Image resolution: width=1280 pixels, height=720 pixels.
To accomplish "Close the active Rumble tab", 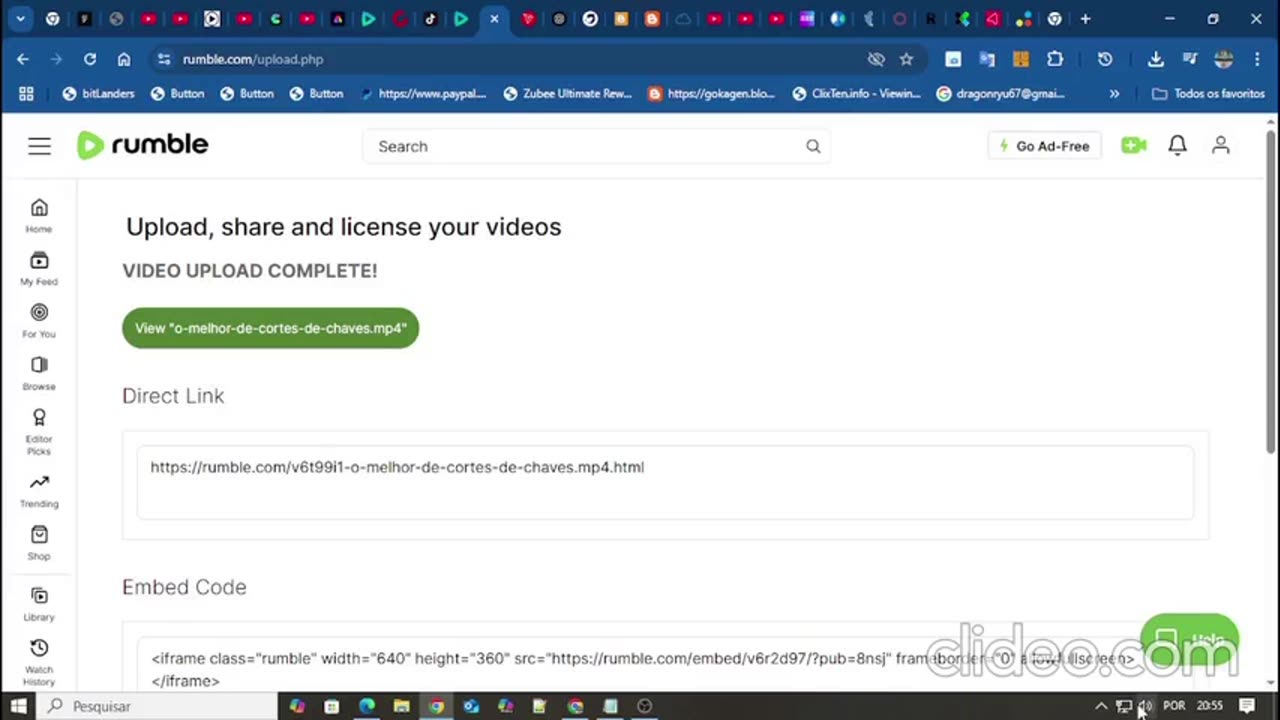I will [494, 19].
